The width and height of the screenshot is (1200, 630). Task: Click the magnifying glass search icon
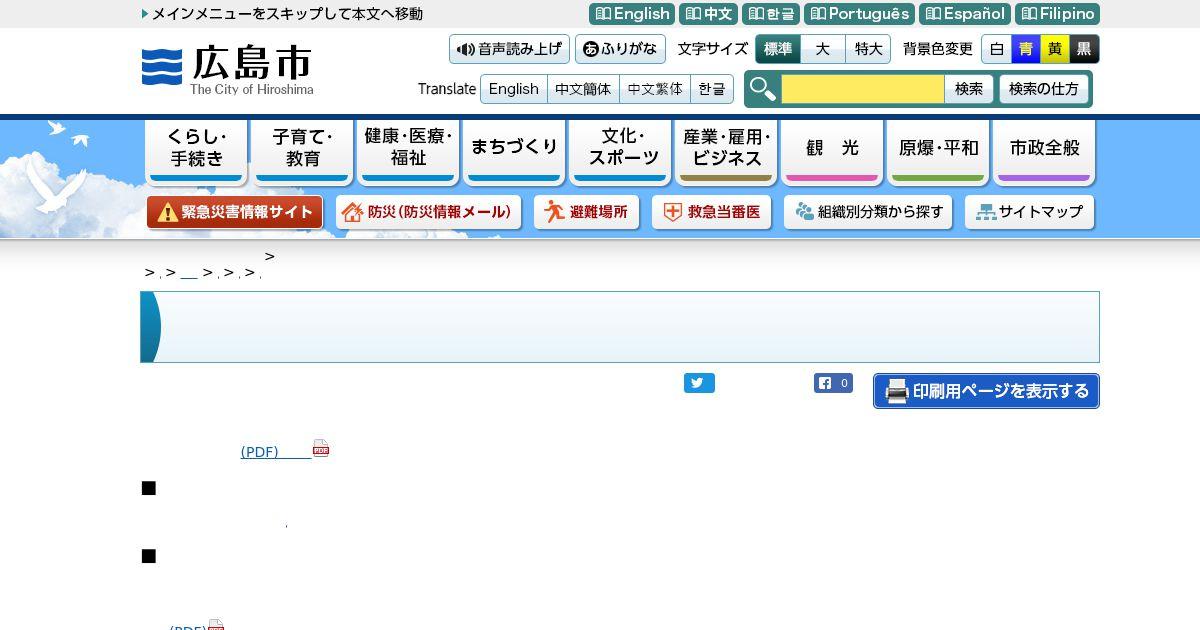[x=763, y=89]
